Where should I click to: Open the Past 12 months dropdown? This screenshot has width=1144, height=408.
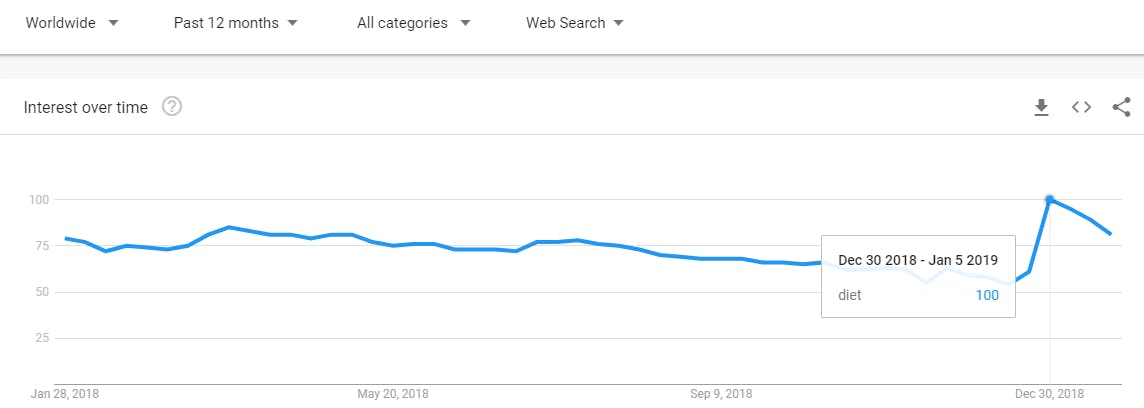[236, 23]
